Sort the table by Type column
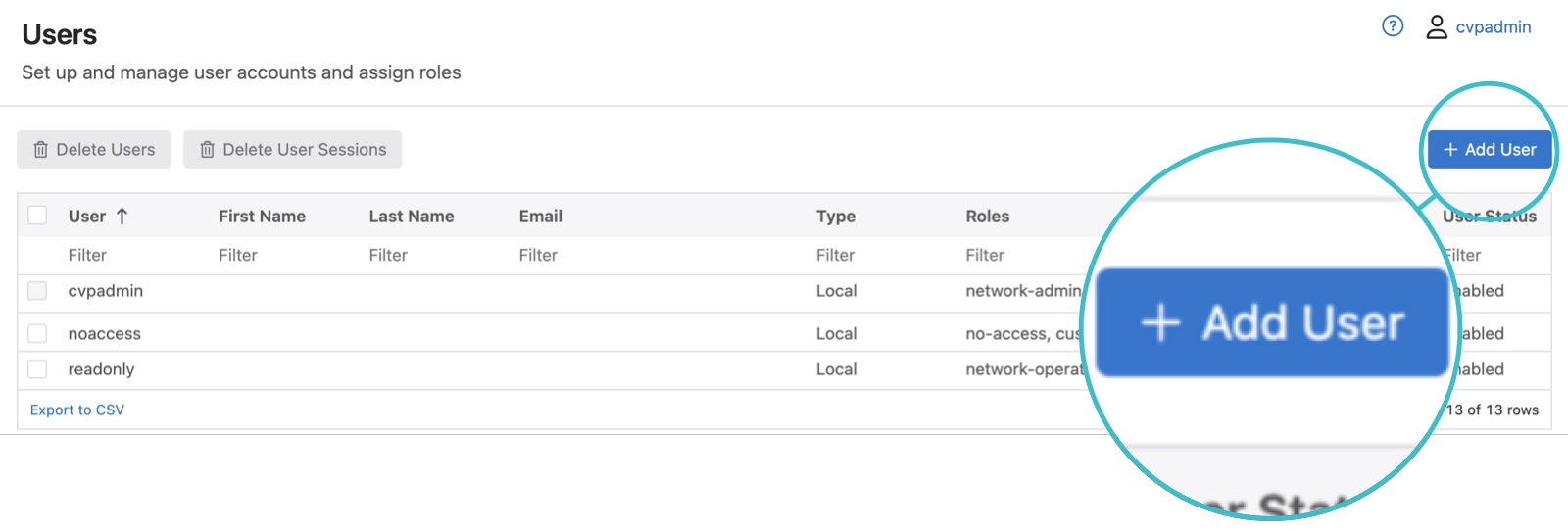 [835, 217]
